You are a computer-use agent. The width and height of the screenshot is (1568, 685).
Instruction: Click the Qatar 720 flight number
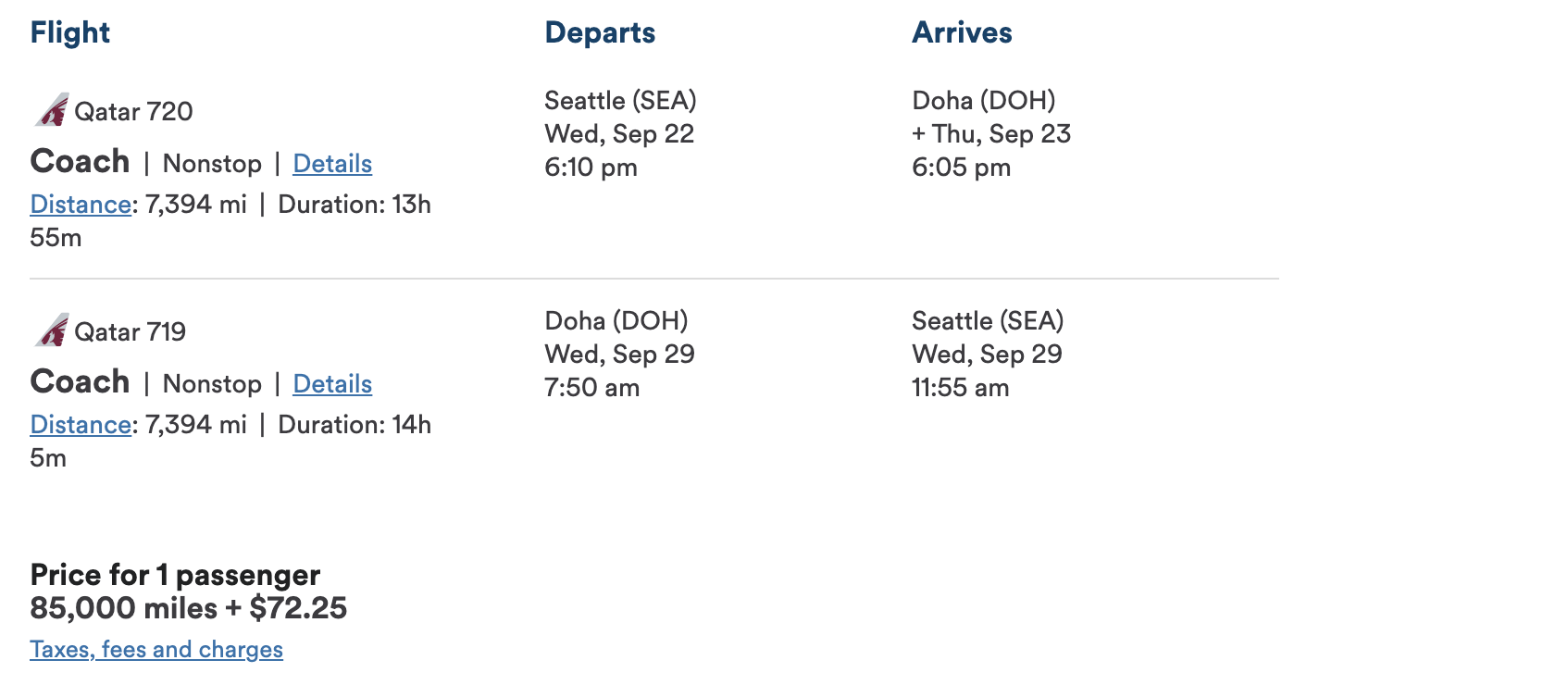pyautogui.click(x=134, y=111)
